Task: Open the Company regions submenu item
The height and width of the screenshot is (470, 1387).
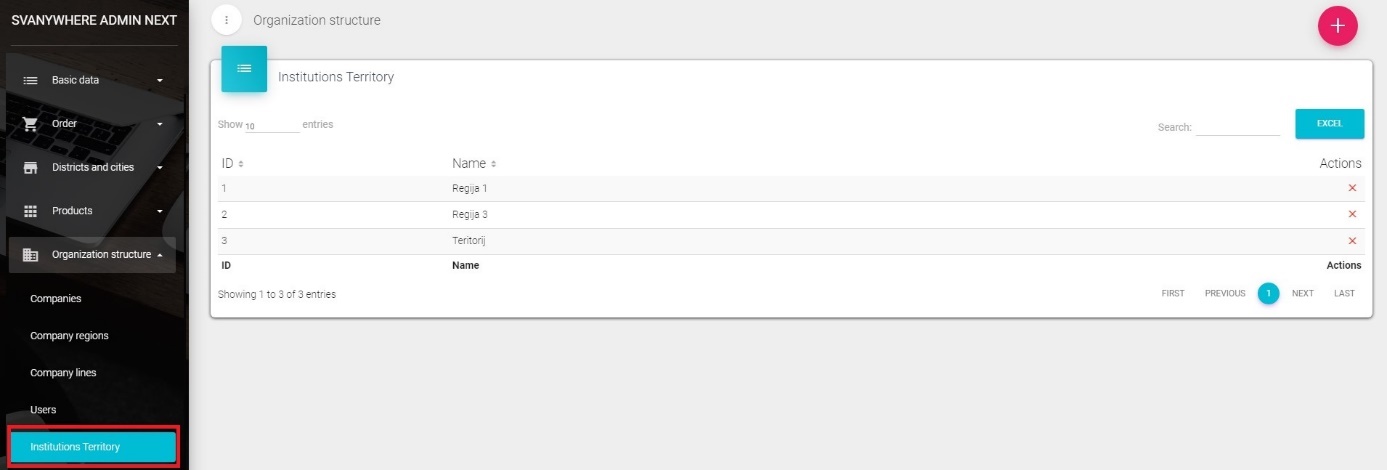Action: (x=69, y=336)
